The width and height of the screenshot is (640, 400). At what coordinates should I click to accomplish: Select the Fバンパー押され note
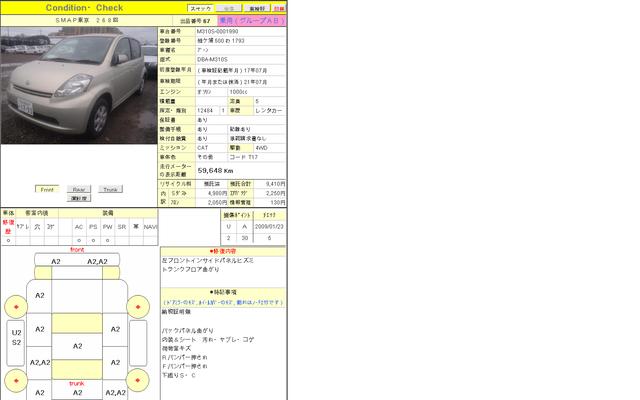[x=184, y=367]
